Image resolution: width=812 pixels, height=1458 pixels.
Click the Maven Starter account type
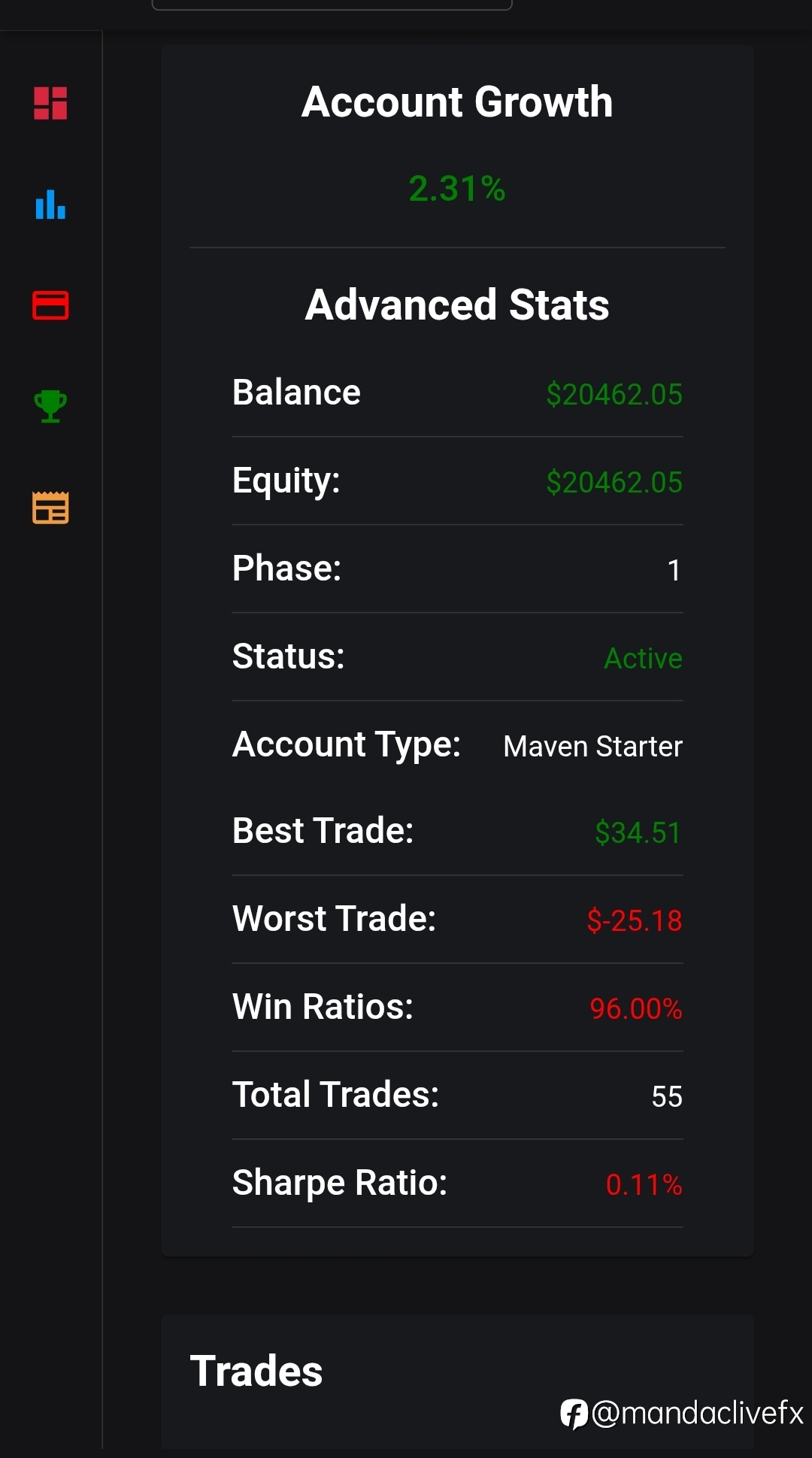coord(592,746)
